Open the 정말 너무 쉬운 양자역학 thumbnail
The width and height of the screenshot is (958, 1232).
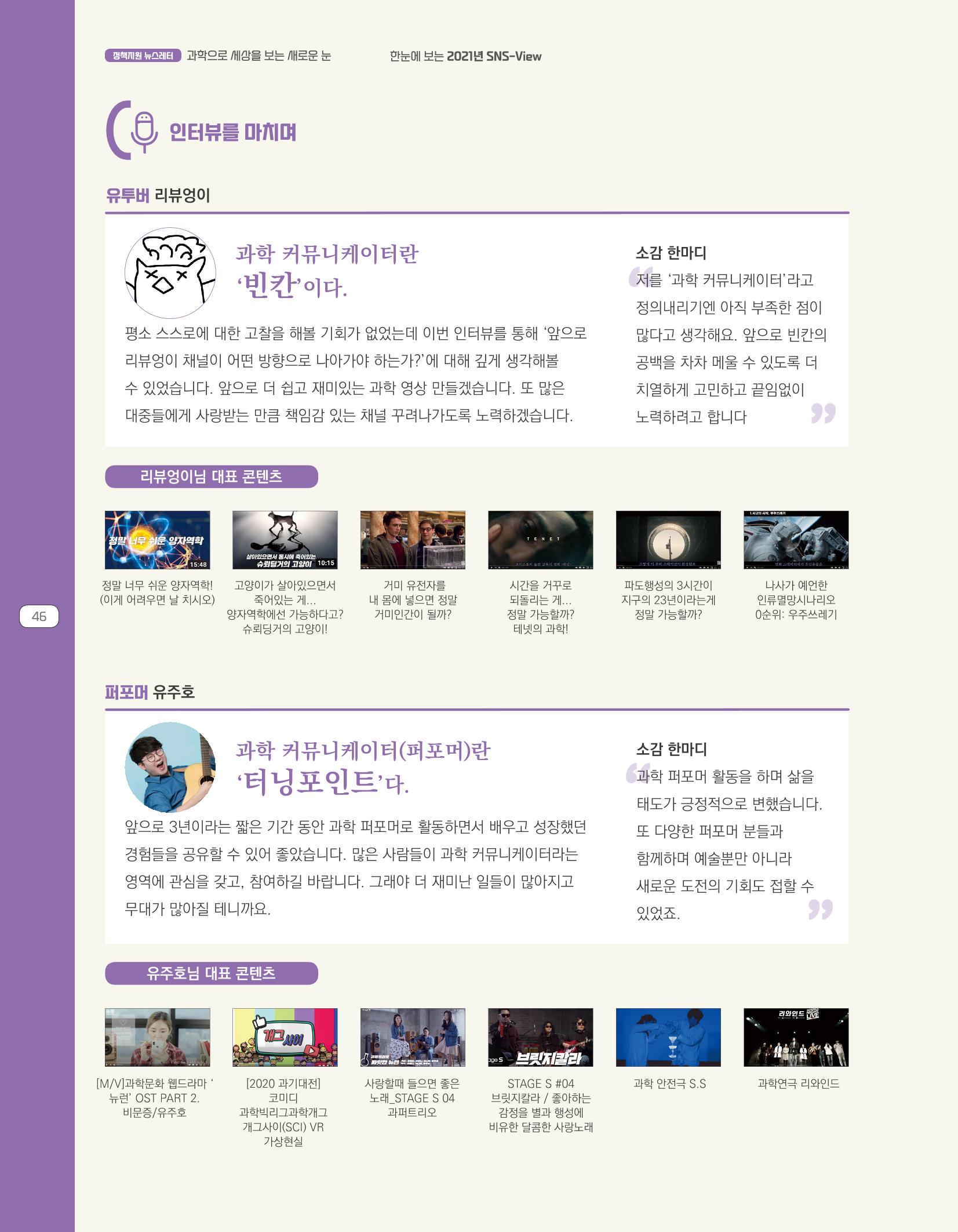(x=158, y=540)
